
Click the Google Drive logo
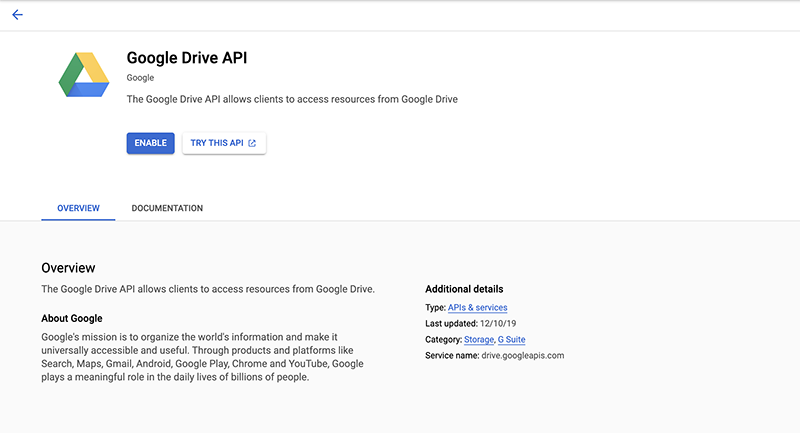pyautogui.click(x=84, y=74)
